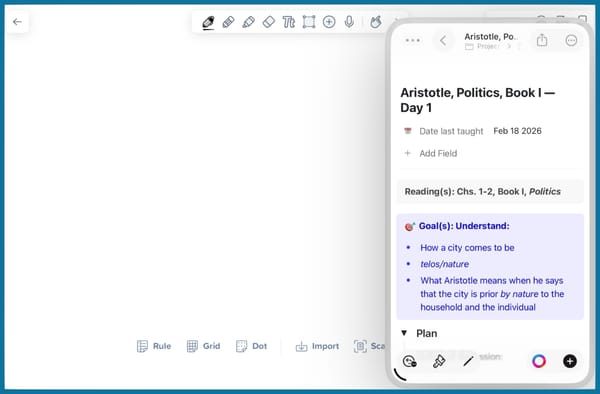
Task: Choose the selection lasso box tool
Action: tap(309, 22)
